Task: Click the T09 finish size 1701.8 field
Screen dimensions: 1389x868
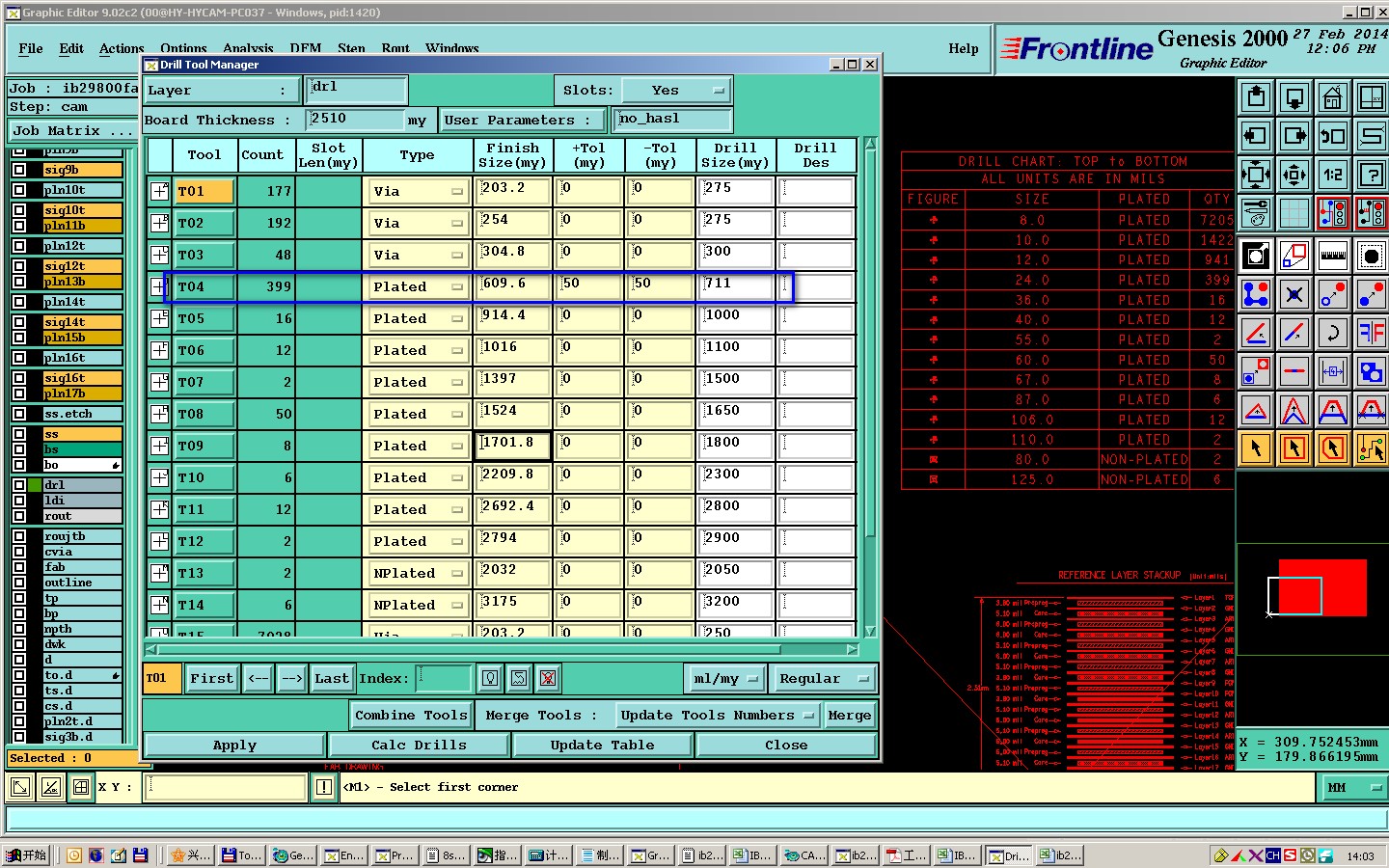Action: 513,445
